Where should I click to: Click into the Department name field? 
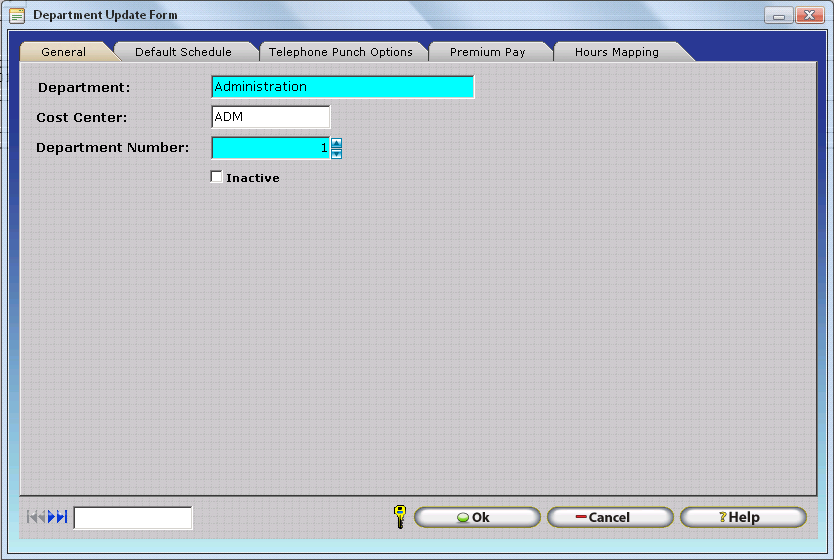(342, 87)
